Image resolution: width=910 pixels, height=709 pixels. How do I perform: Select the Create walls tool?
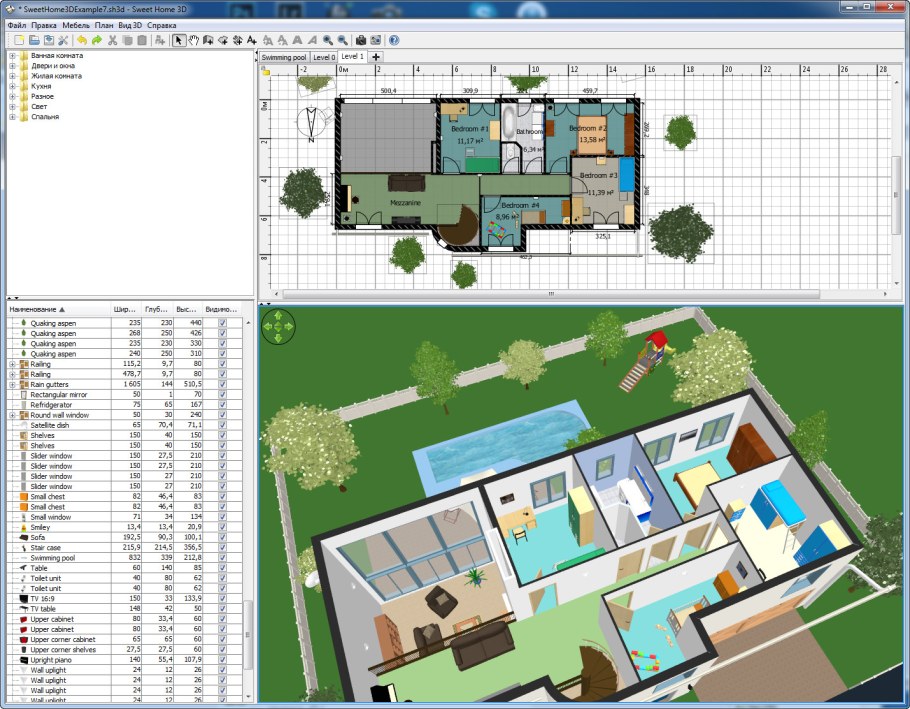point(208,41)
